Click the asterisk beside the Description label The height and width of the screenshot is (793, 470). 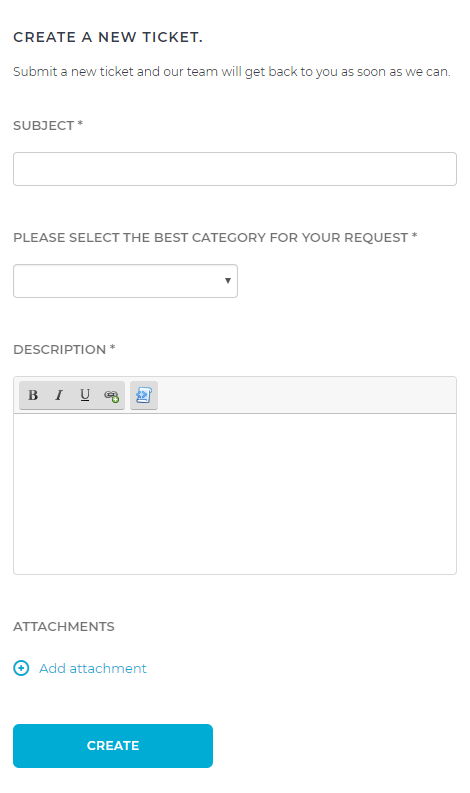coord(112,347)
